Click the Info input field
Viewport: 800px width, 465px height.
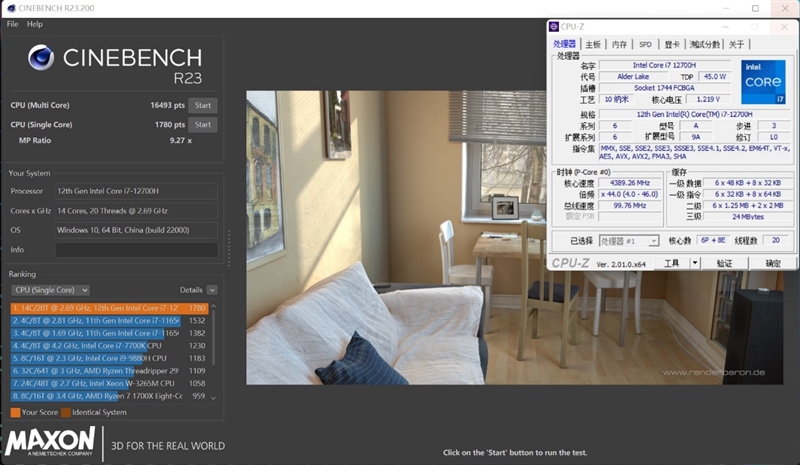click(x=135, y=250)
